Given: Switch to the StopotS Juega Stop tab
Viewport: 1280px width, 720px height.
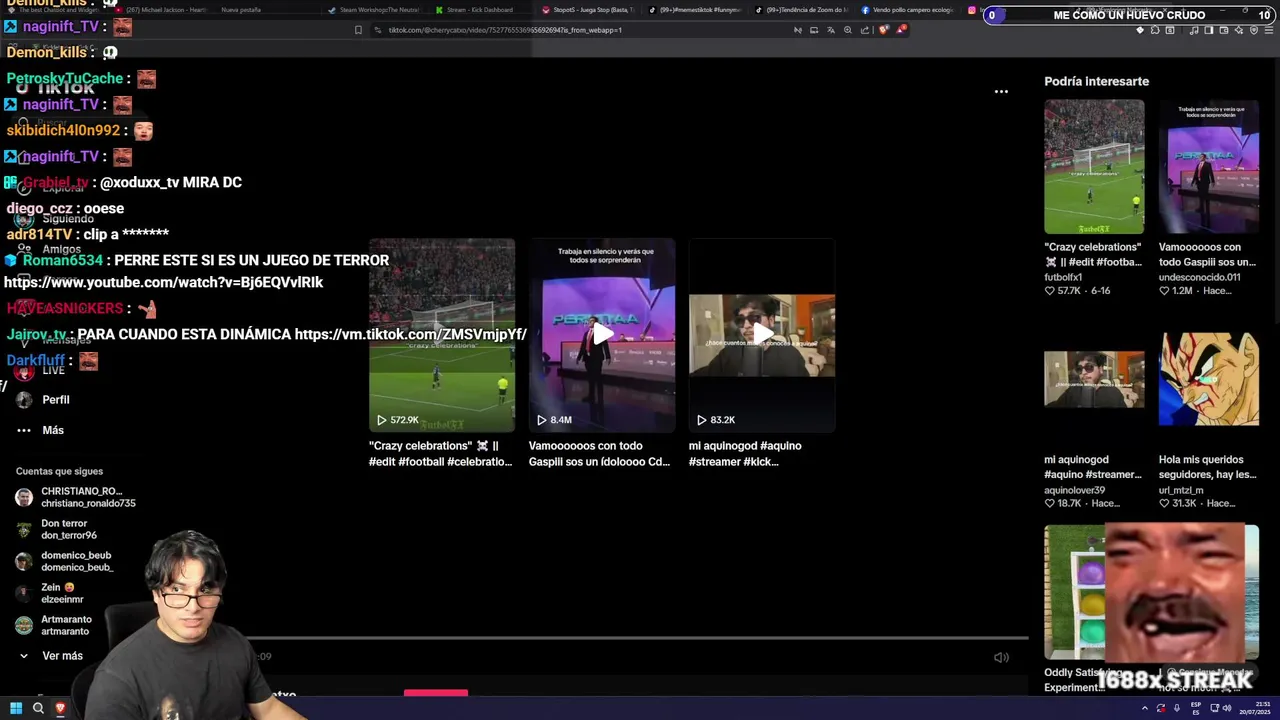Looking at the screenshot, I should pos(588,10).
